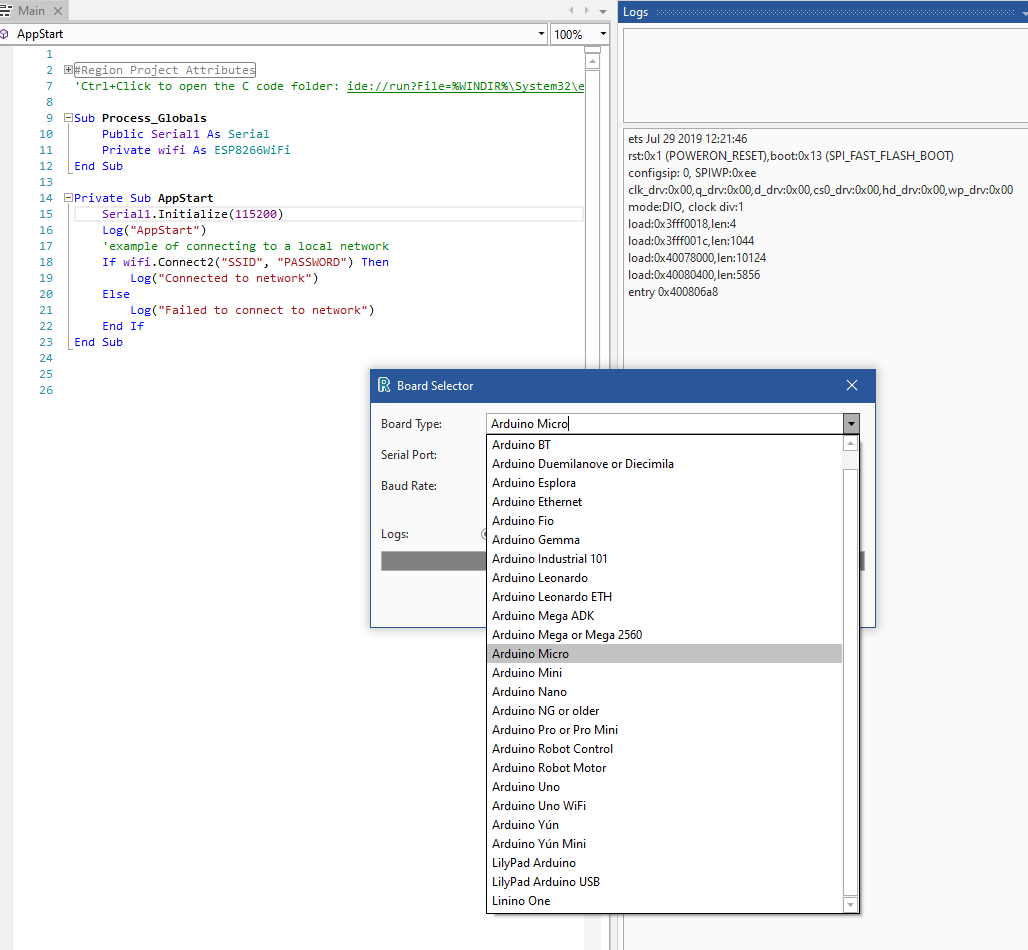The image size is (1028, 950).
Task: Go to next tab arrow
Action: pyautogui.click(x=587, y=10)
